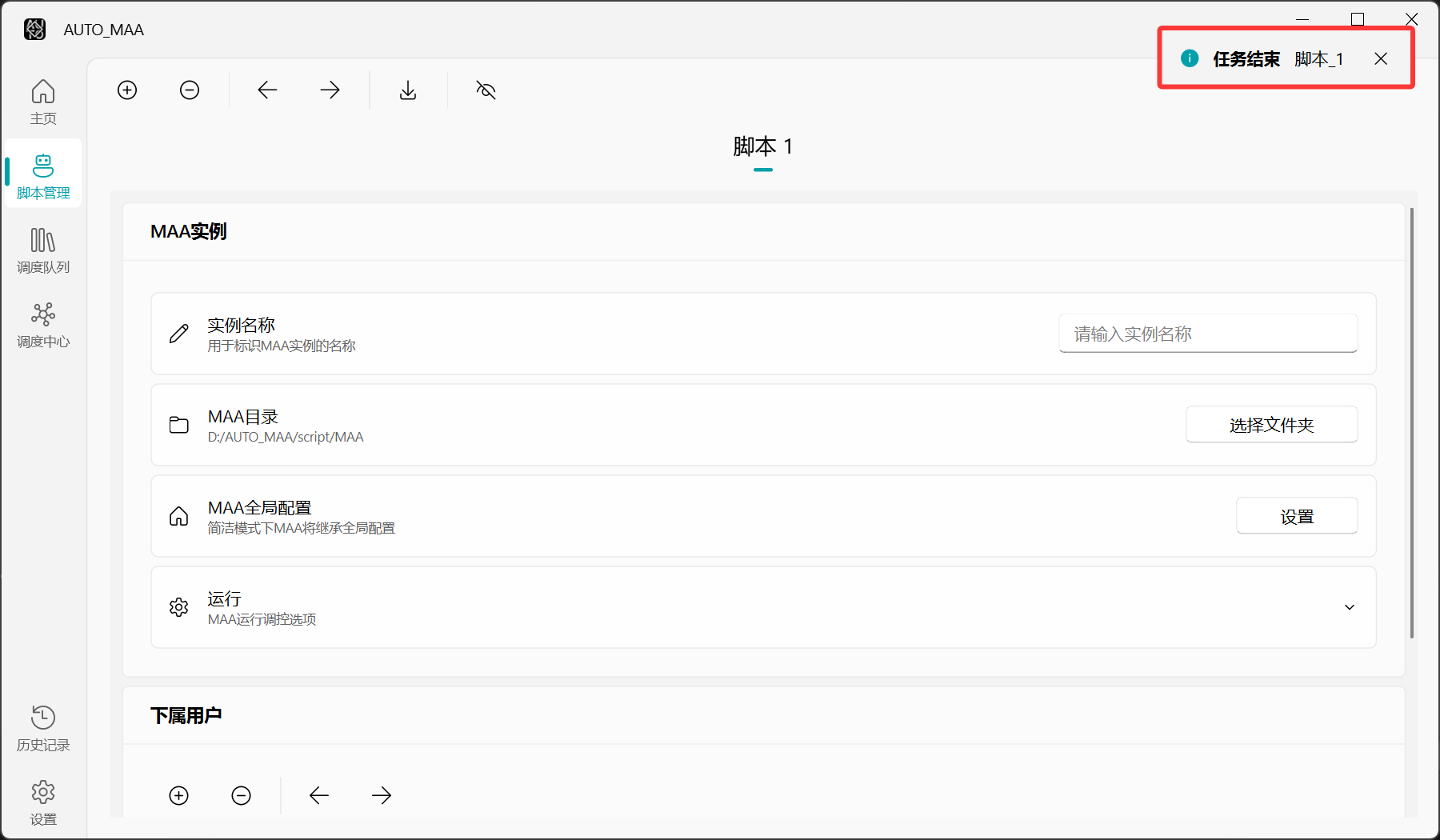
Task: Dismiss the 任务结束 notification
Action: click(1381, 58)
